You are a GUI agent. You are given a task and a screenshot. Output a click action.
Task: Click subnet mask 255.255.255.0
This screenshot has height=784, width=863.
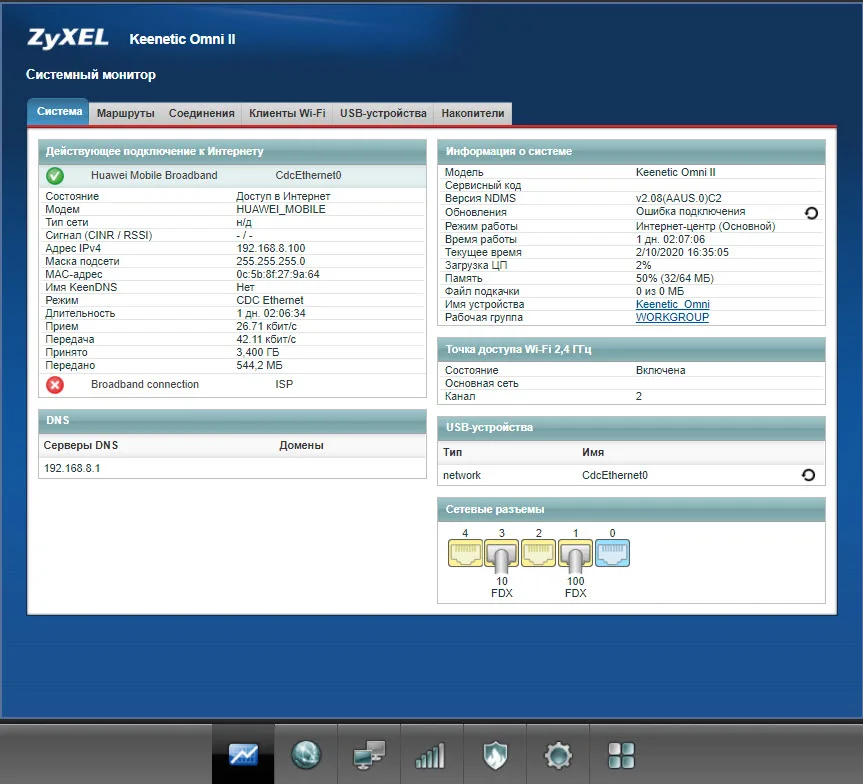point(271,261)
